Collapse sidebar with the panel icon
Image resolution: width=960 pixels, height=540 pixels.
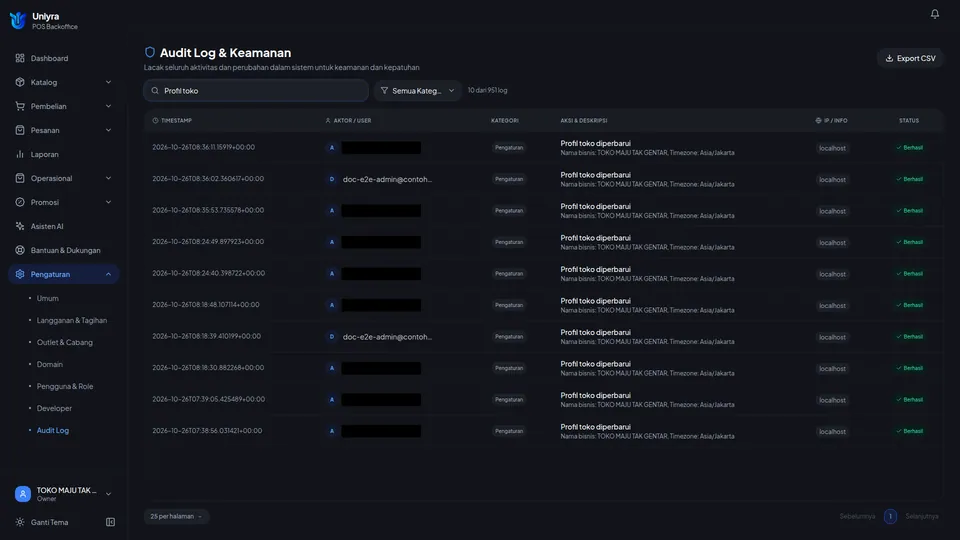pyautogui.click(x=110, y=522)
